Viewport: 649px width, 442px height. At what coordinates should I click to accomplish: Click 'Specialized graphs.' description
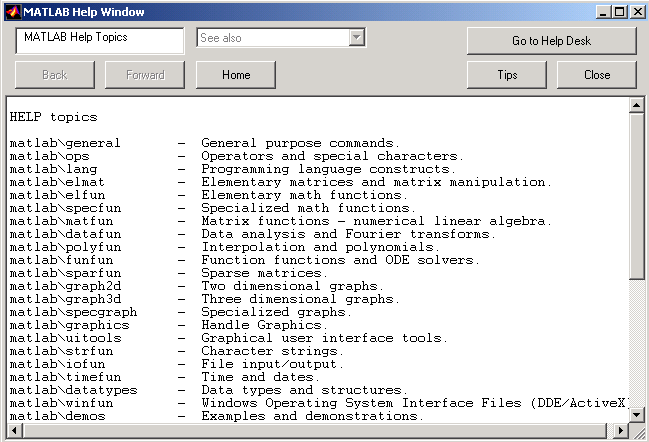(x=276, y=312)
